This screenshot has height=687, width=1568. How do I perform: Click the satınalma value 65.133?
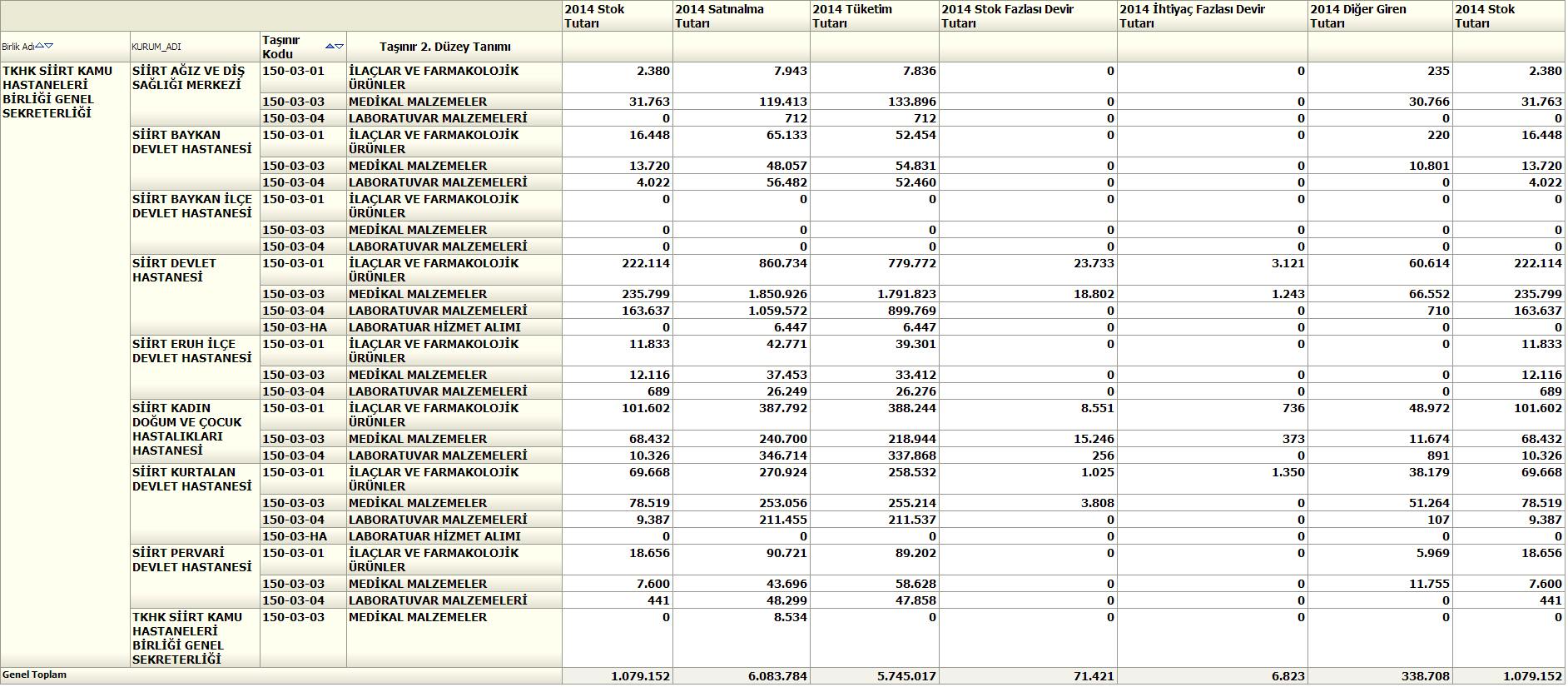(786, 135)
